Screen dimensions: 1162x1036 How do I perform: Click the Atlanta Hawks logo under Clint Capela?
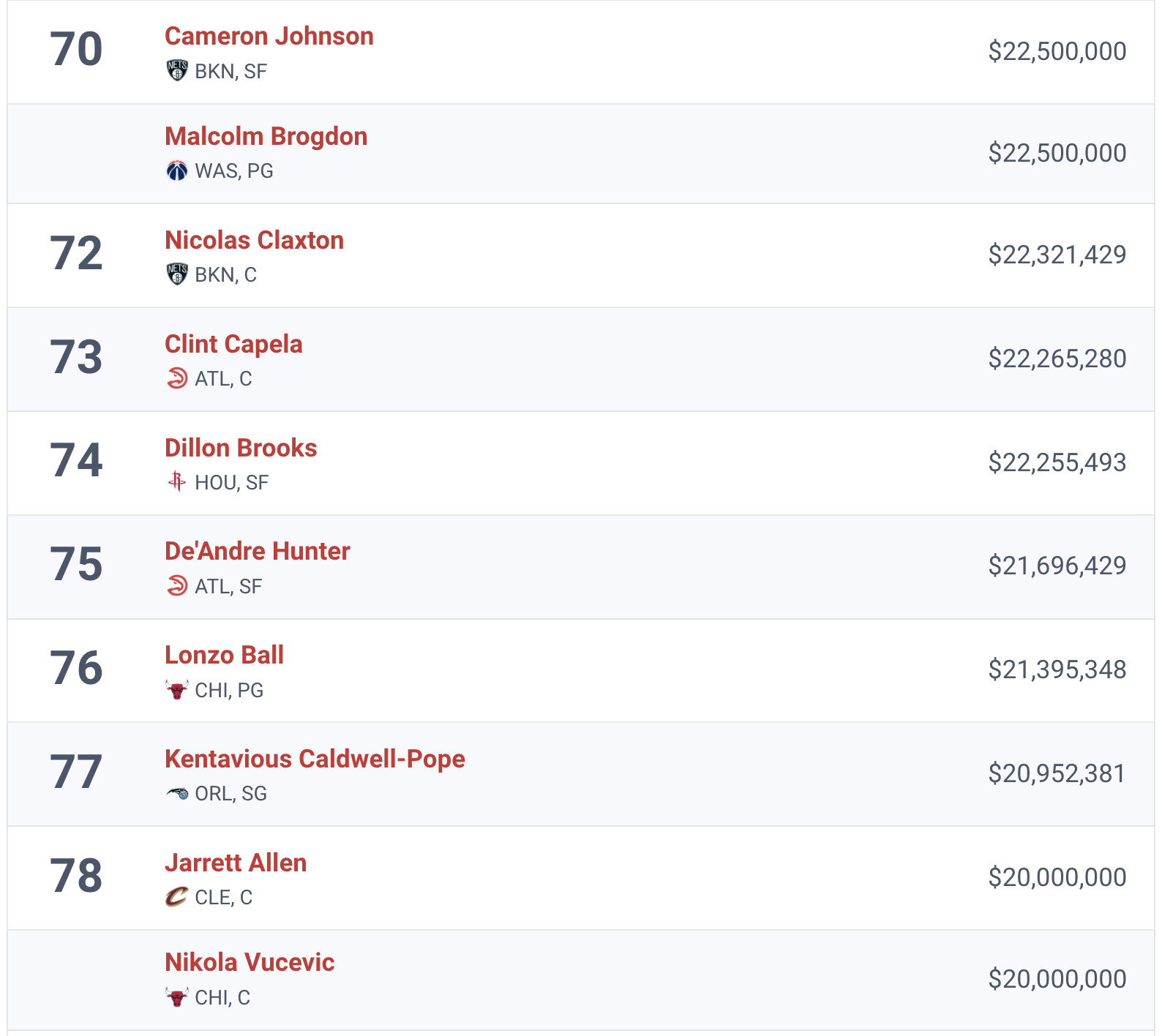pos(176,378)
